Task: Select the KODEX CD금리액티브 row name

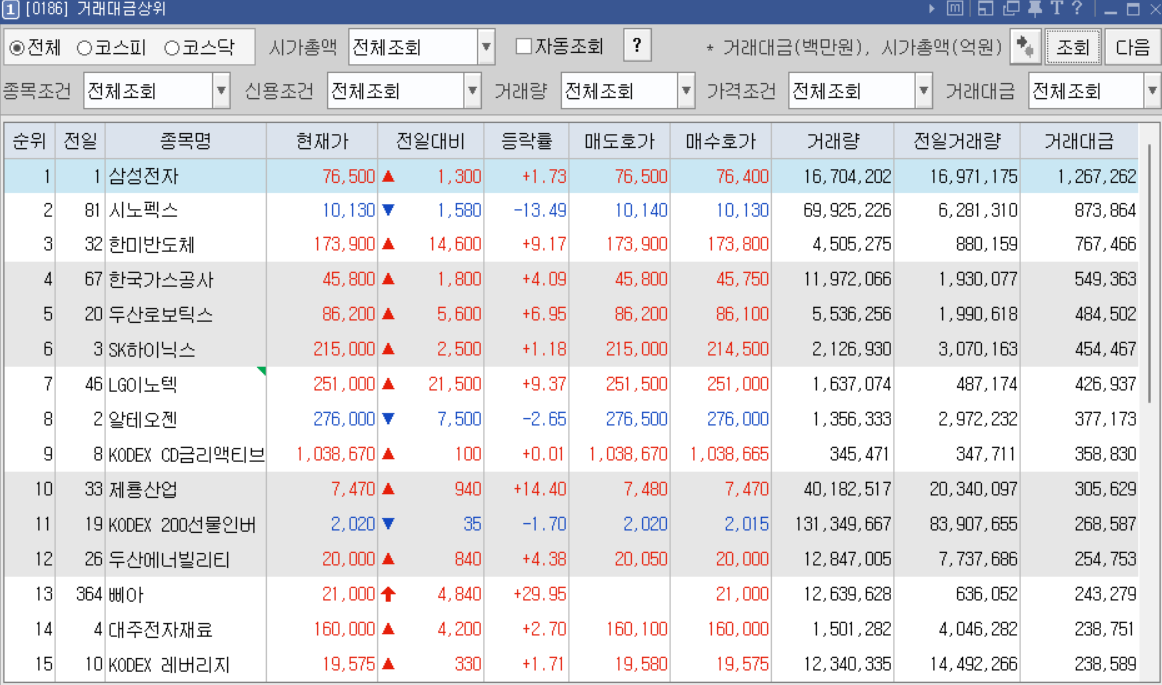Action: point(187,454)
